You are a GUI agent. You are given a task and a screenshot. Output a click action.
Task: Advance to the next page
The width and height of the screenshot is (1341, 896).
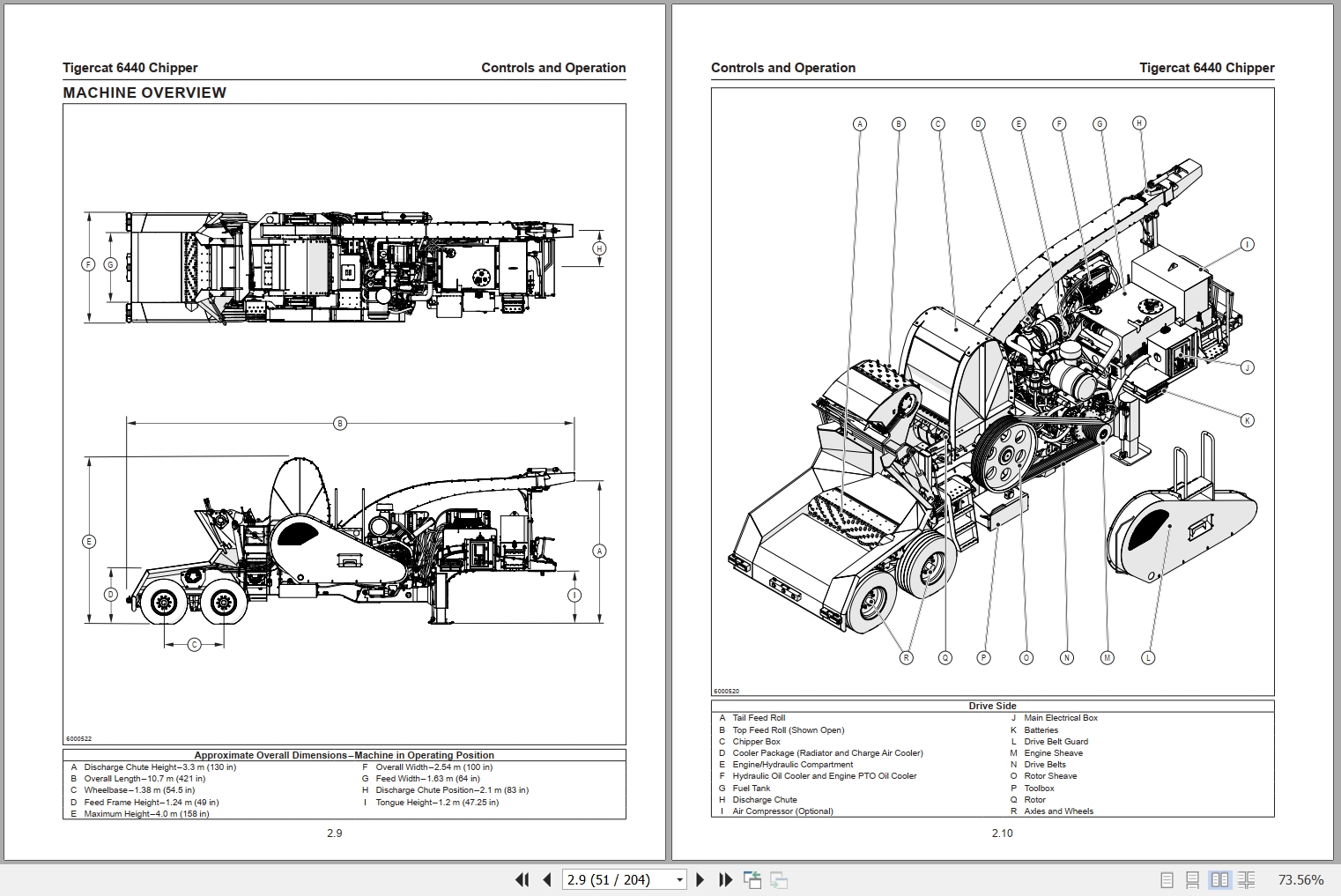coord(700,879)
